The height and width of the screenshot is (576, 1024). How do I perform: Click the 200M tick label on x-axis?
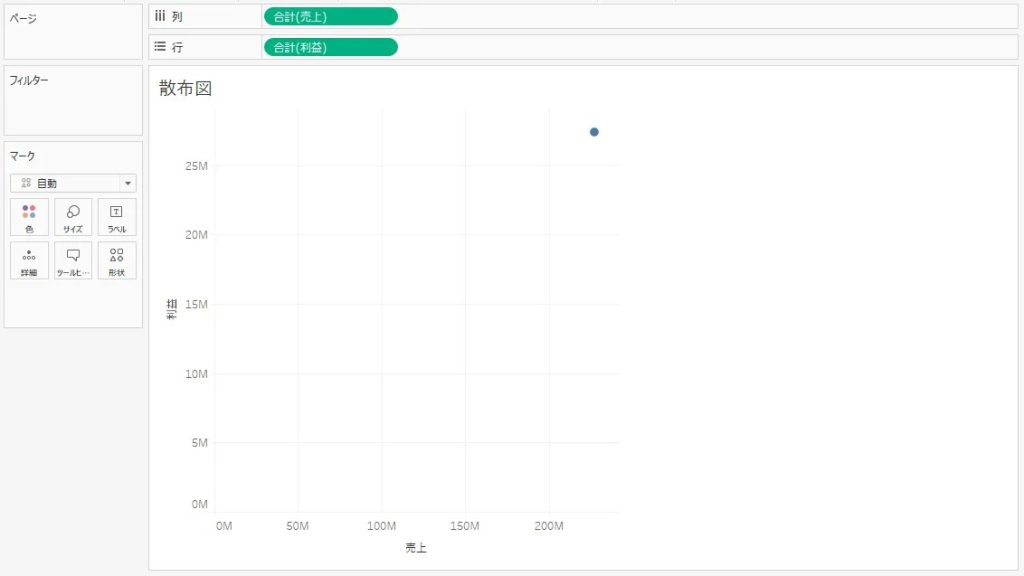click(549, 526)
